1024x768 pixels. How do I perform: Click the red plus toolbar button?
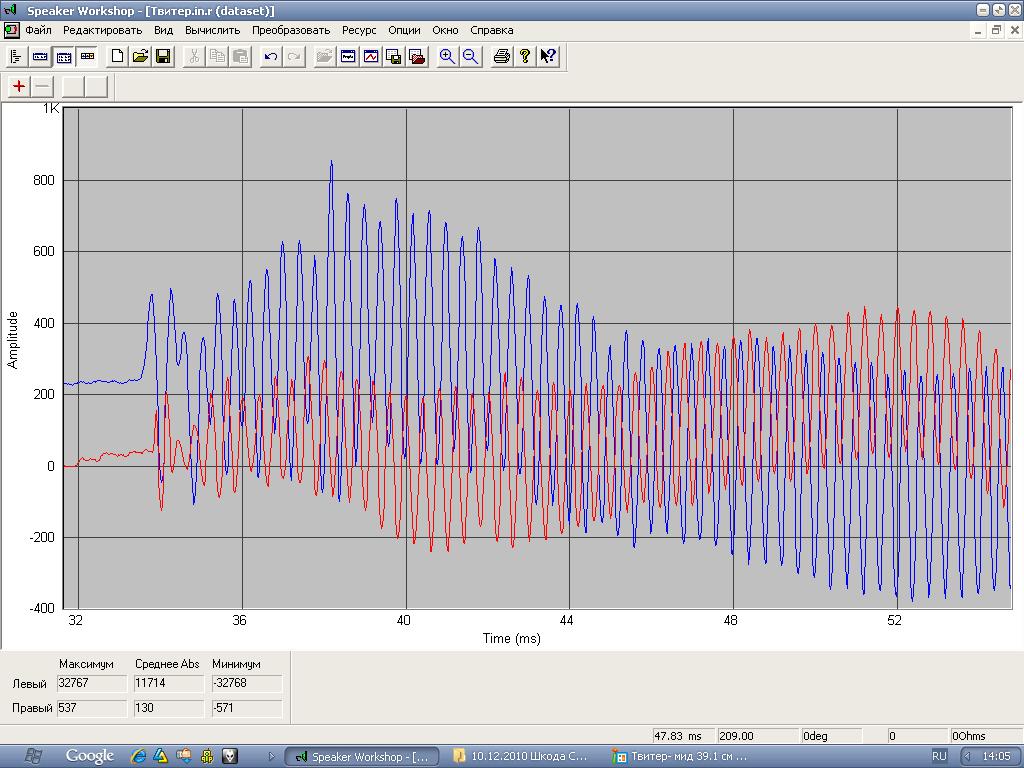click(19, 86)
